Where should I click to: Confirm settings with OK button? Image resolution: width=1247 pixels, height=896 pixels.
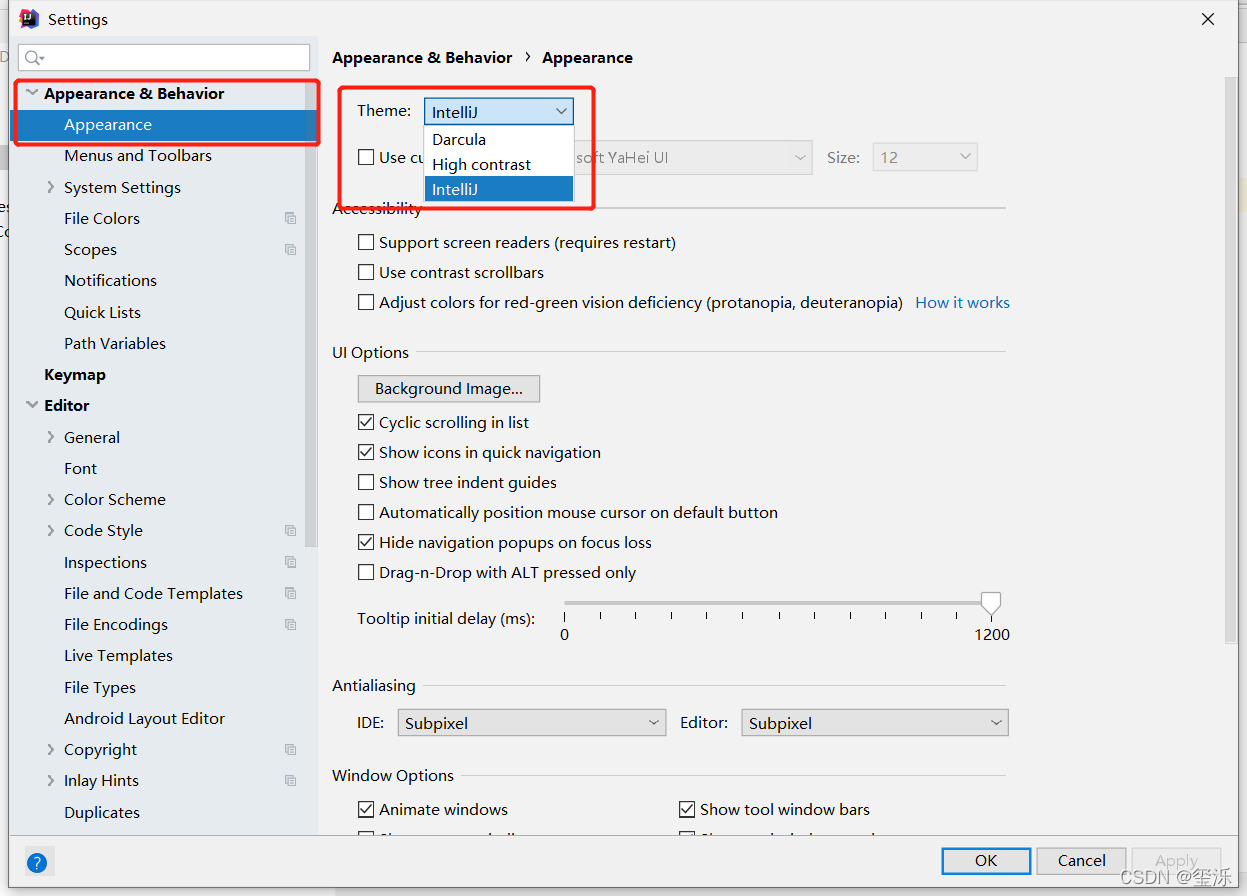986,860
